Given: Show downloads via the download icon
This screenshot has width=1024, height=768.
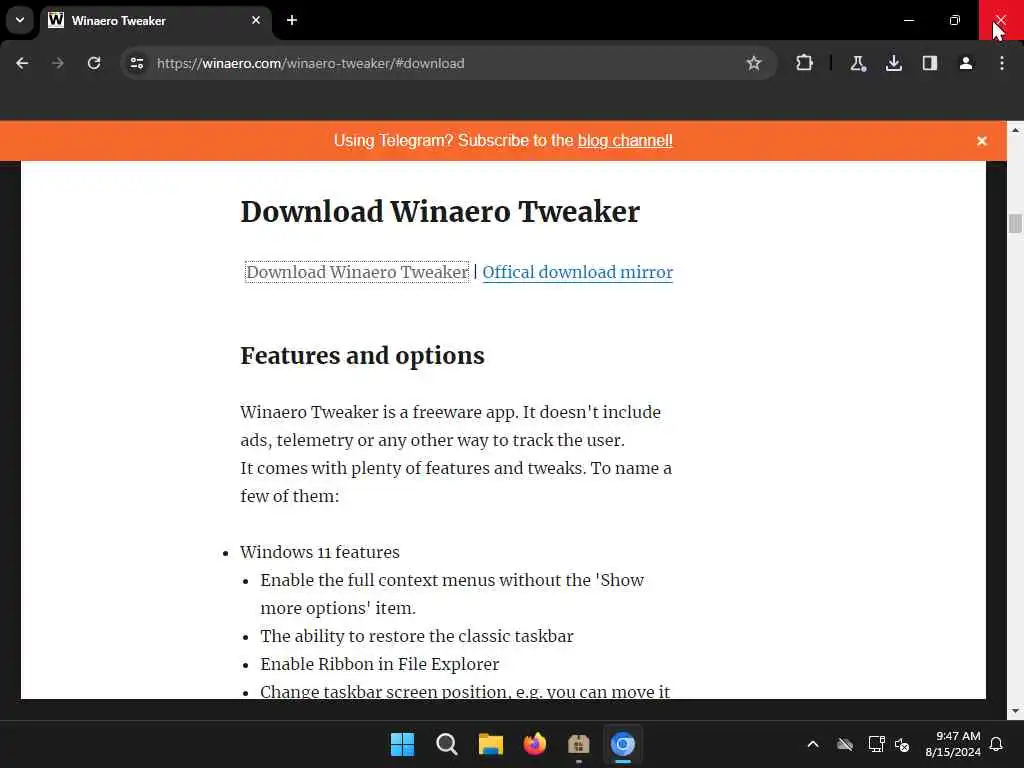Looking at the screenshot, I should point(893,63).
